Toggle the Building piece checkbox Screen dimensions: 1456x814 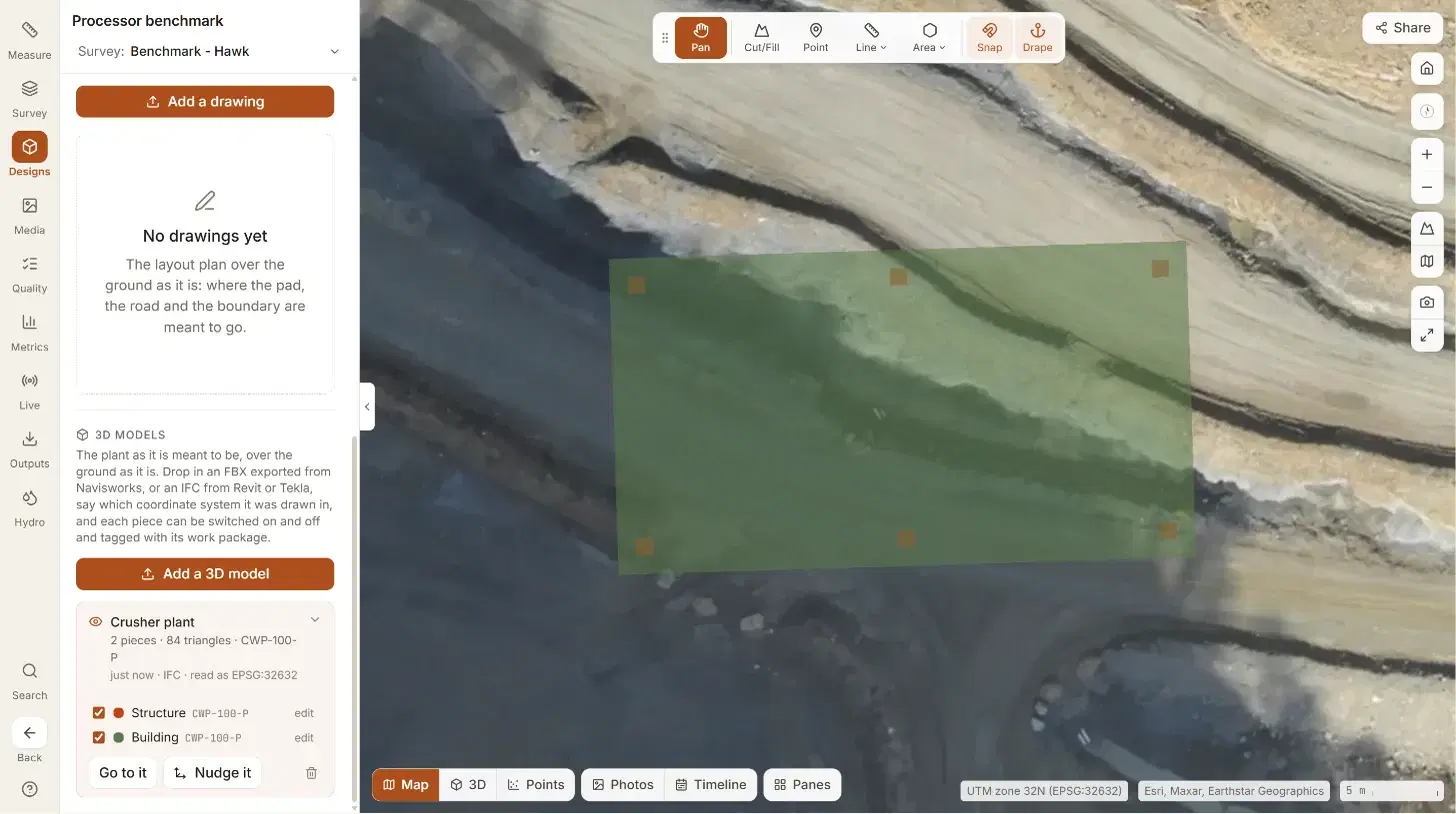[x=98, y=738]
